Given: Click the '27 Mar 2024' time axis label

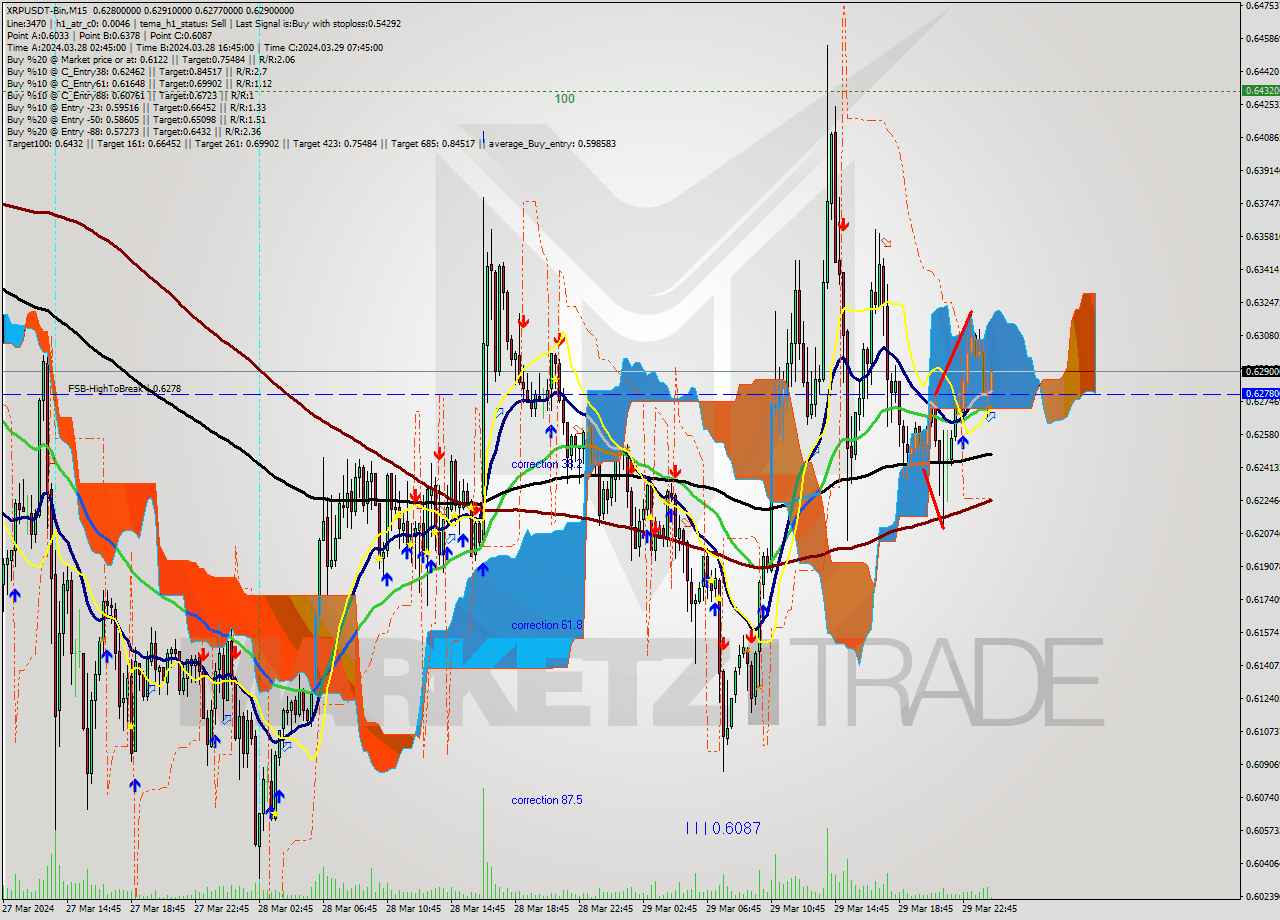Looking at the screenshot, I should click(x=30, y=909).
